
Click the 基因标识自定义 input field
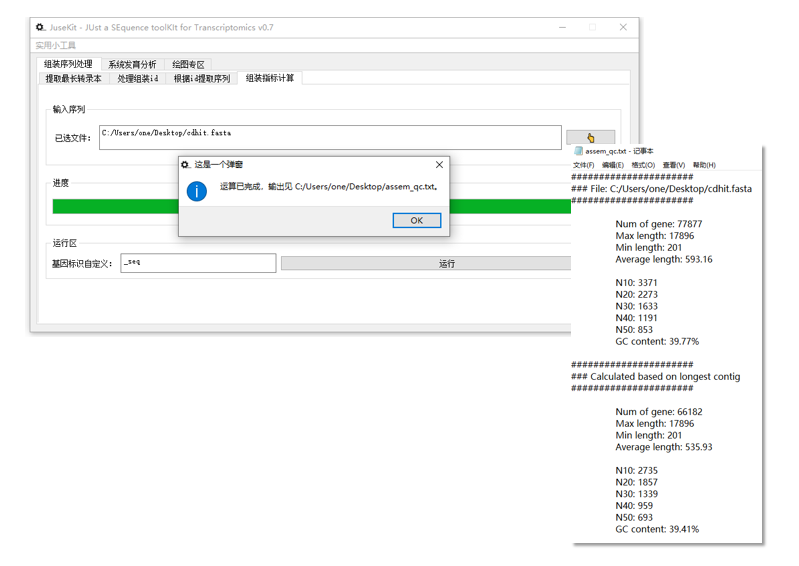197,263
